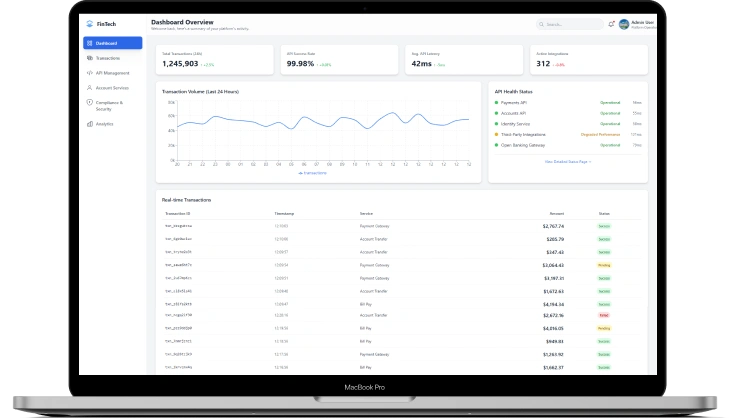Click the Dashboard grid icon in sidebar
The width and height of the screenshot is (730, 419).
[x=89, y=43]
